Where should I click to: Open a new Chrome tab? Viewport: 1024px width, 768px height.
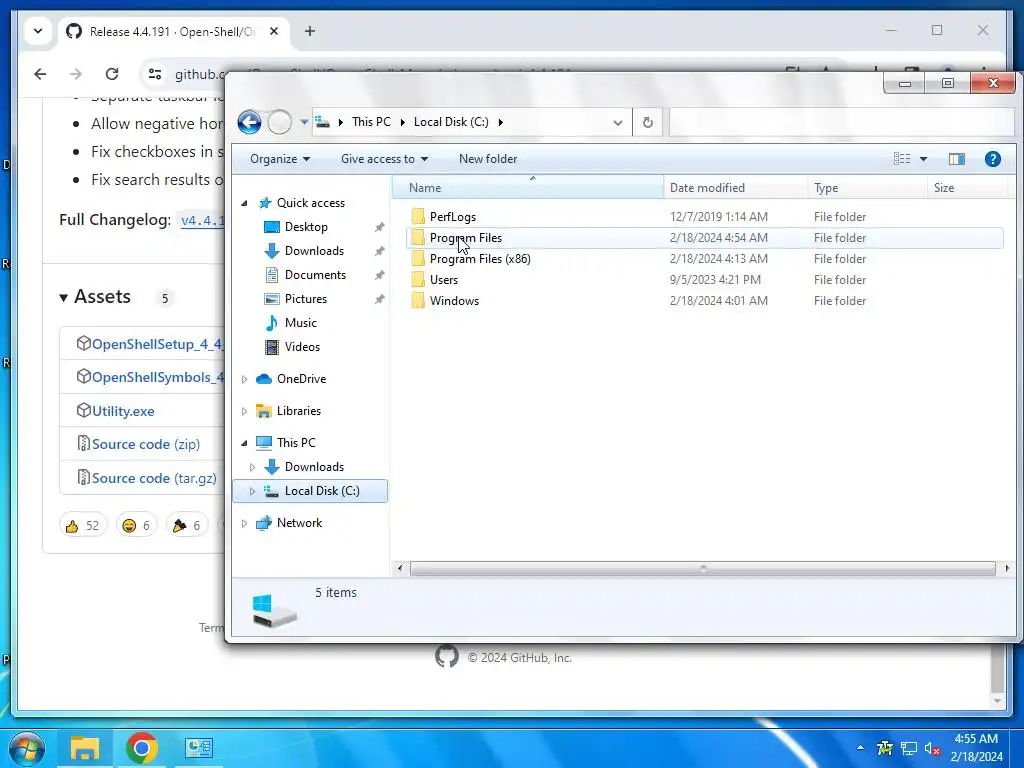pyautogui.click(x=310, y=31)
